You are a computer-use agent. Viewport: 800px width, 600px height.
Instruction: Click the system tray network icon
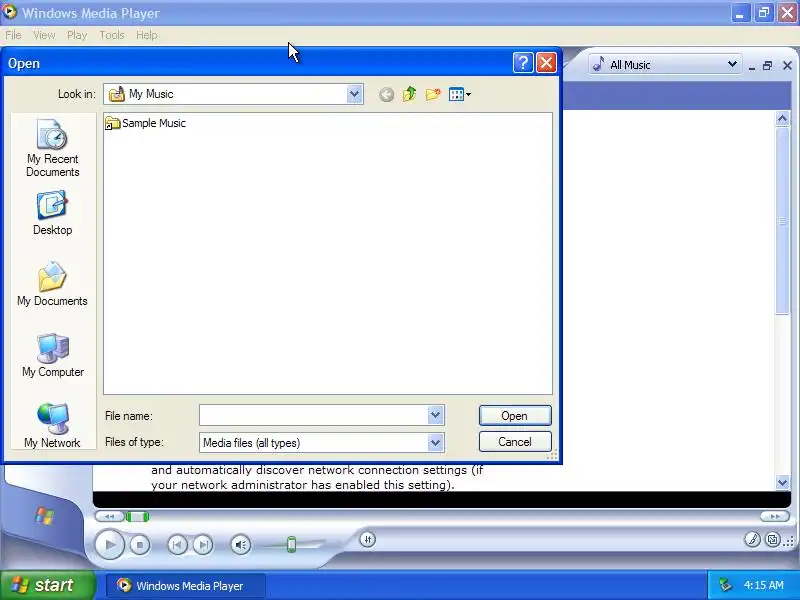(x=726, y=585)
